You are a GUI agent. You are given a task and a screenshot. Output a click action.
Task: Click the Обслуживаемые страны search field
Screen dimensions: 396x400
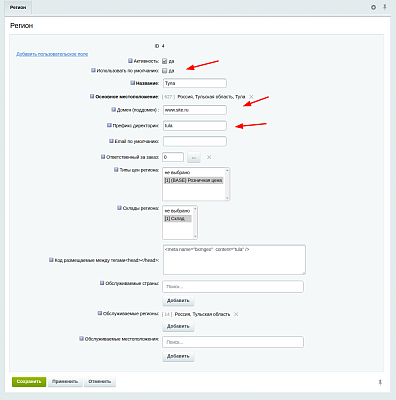(x=233, y=286)
